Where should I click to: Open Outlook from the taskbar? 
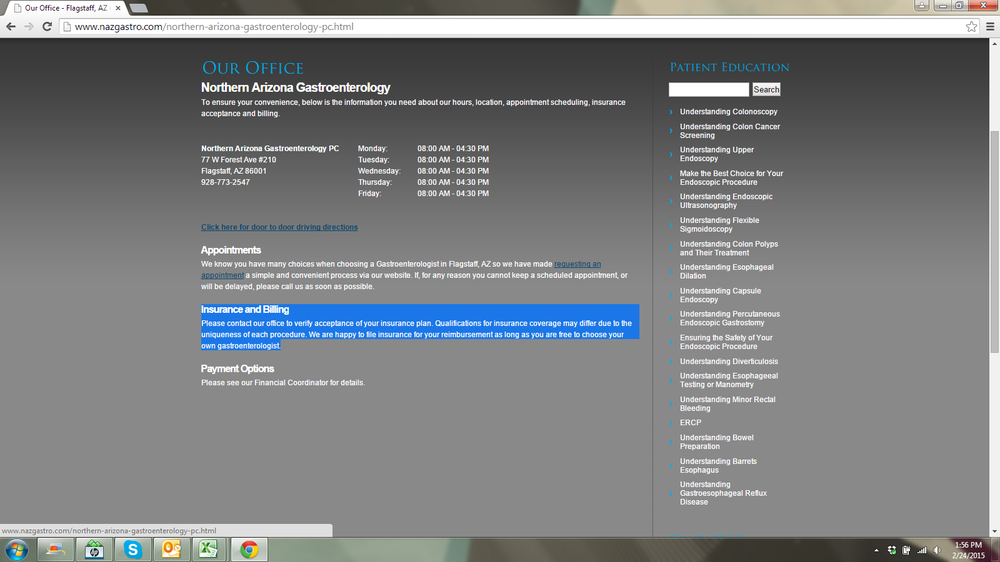(171, 550)
